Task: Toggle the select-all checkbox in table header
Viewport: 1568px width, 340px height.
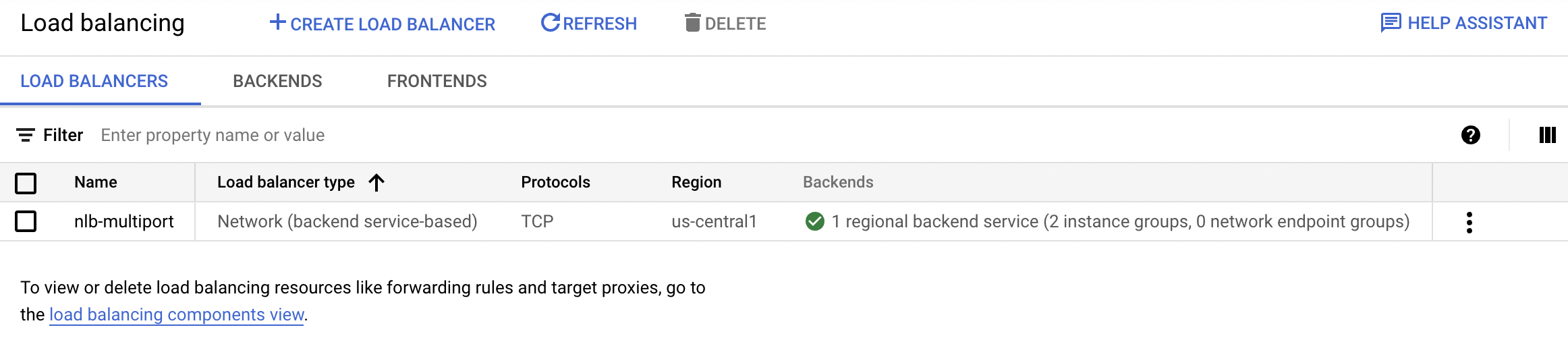Action: pos(26,183)
